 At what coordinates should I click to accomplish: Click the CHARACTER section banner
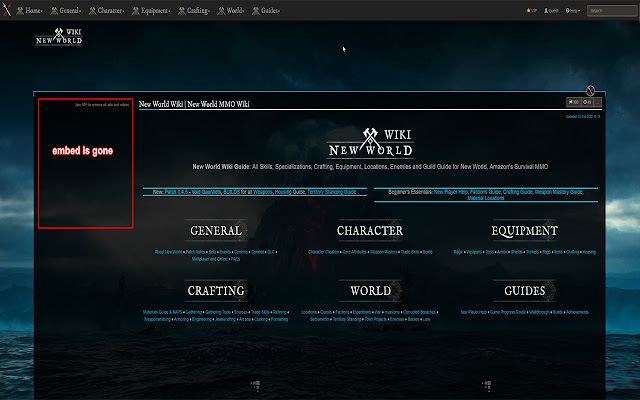pyautogui.click(x=370, y=231)
